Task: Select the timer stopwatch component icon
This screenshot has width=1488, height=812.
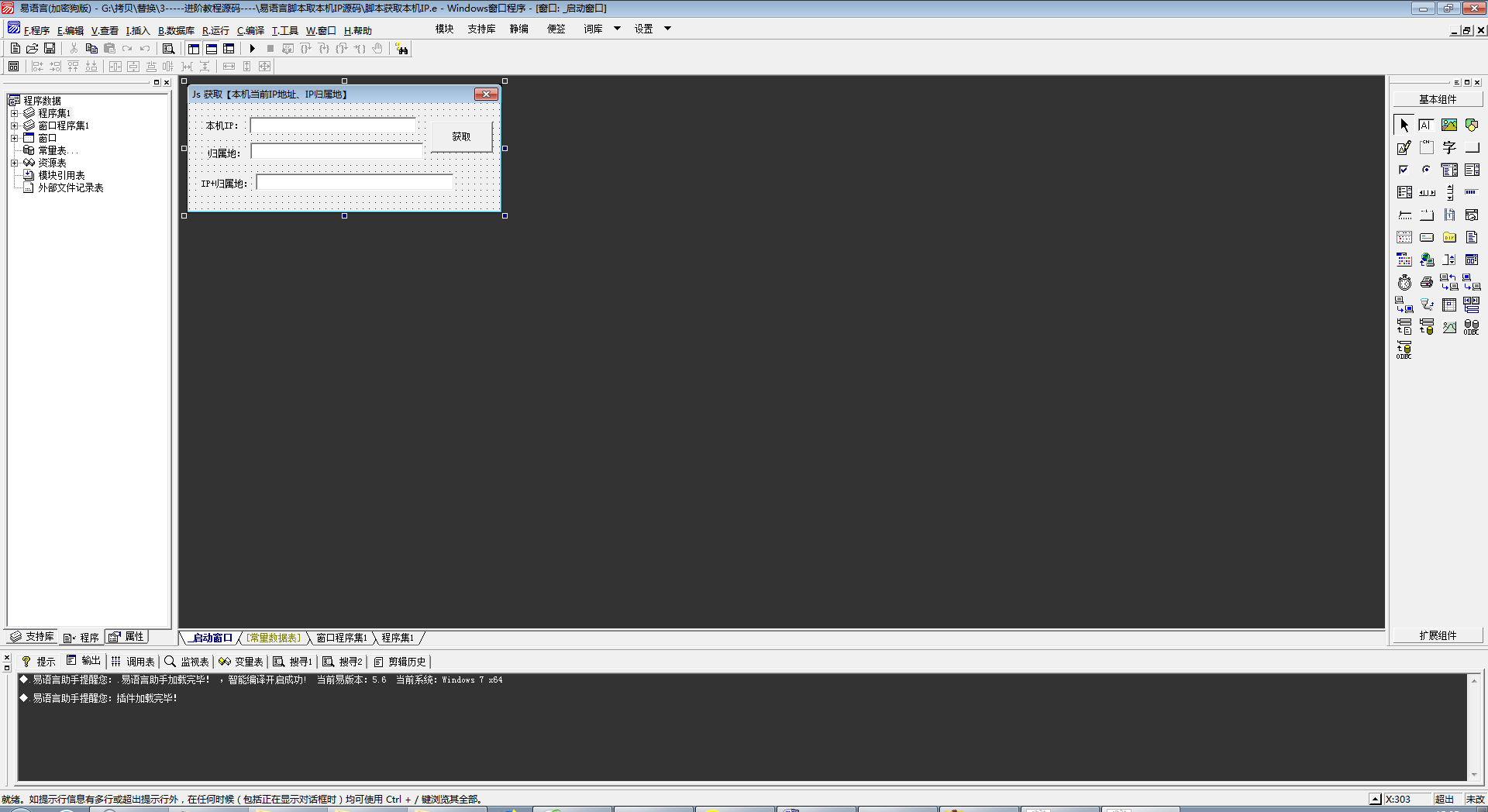Action: [x=1404, y=282]
